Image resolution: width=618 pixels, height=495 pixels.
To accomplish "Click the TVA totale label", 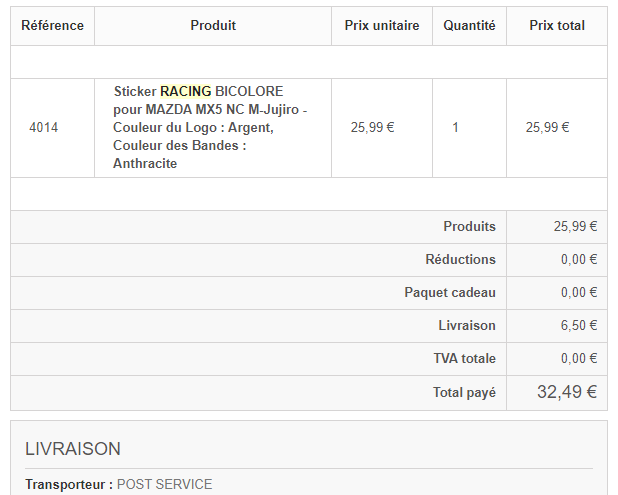I will pyautogui.click(x=464, y=359).
